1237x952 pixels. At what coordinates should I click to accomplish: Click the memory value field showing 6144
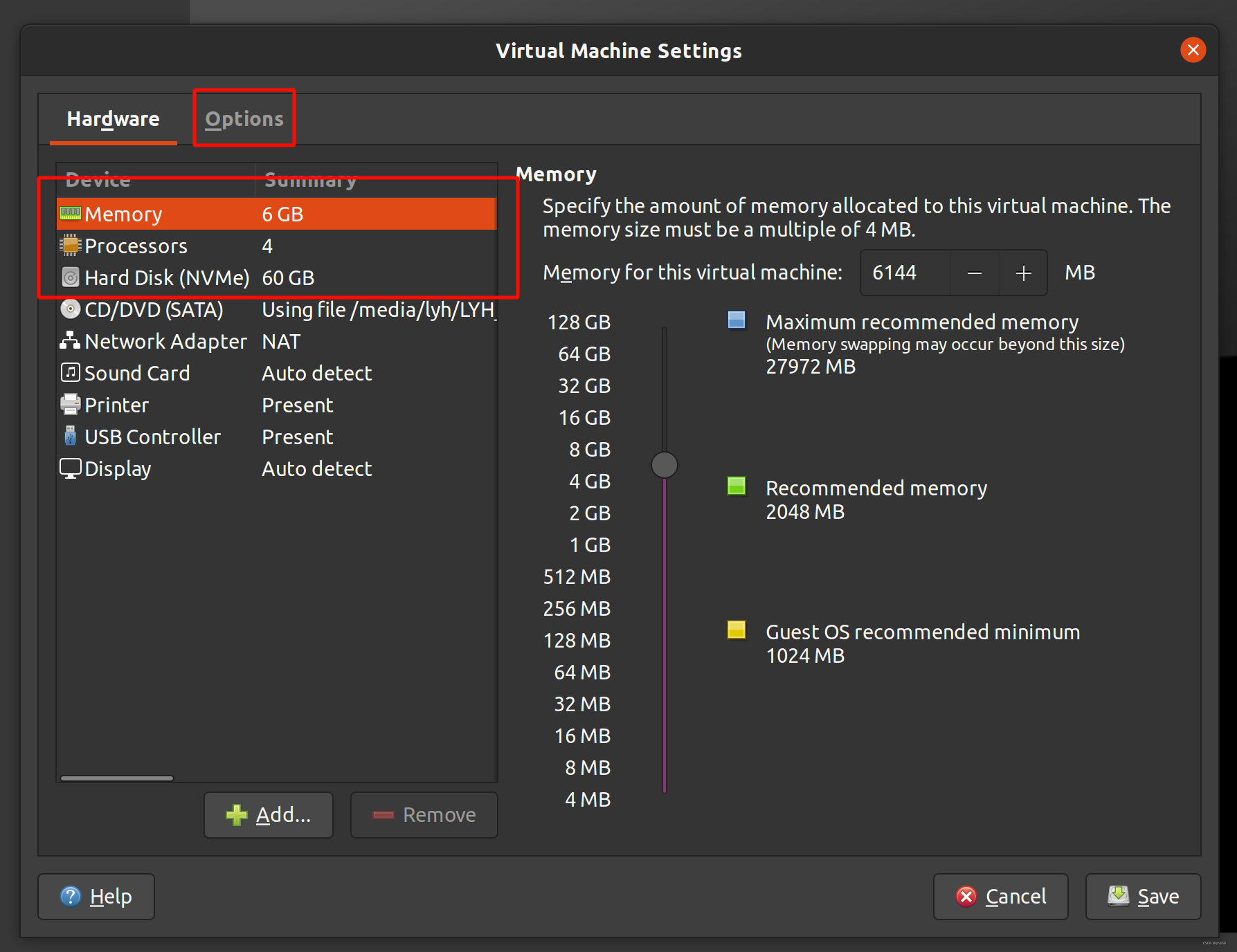(905, 273)
